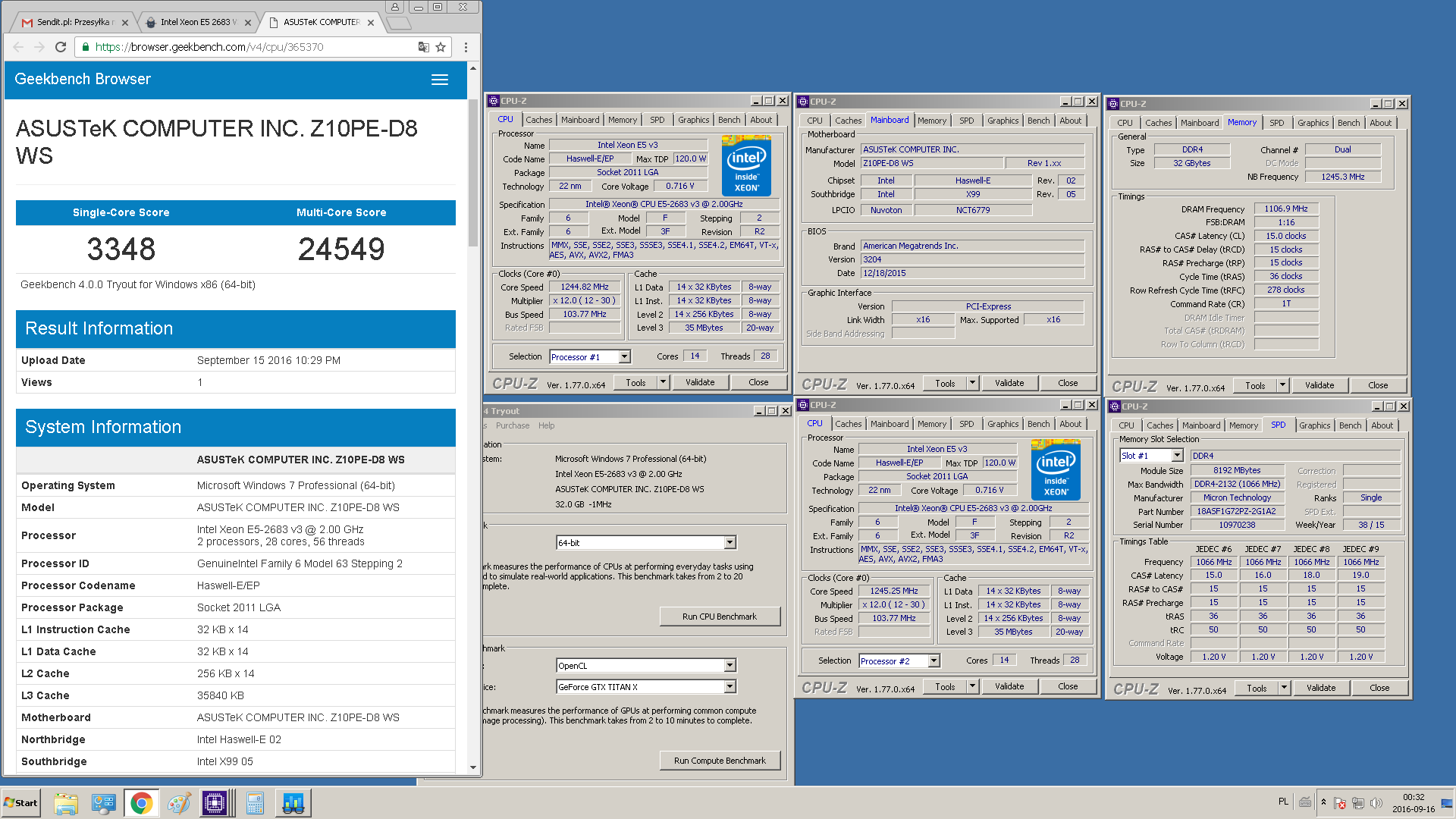
Task: Open Windows Explorer from the taskbar
Action: point(66,803)
